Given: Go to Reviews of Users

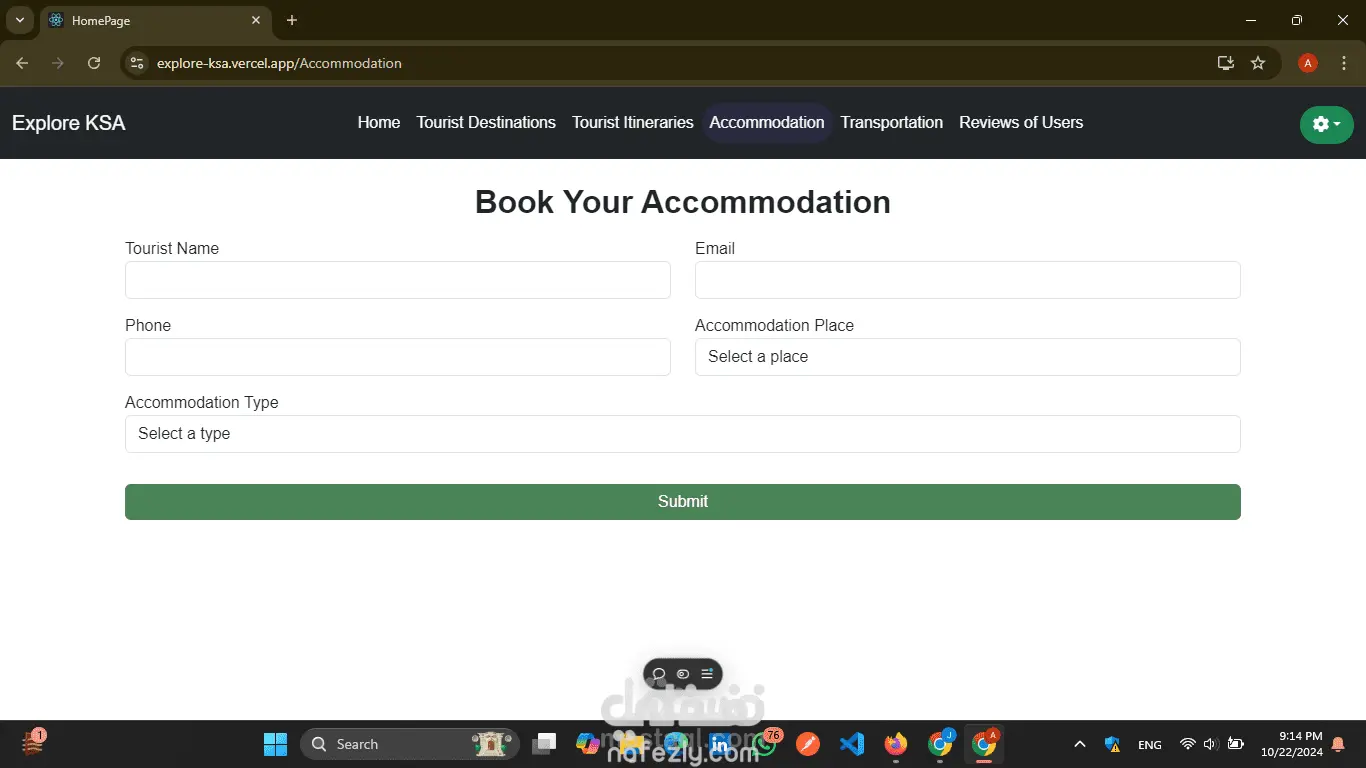Looking at the screenshot, I should pos(1021,123).
